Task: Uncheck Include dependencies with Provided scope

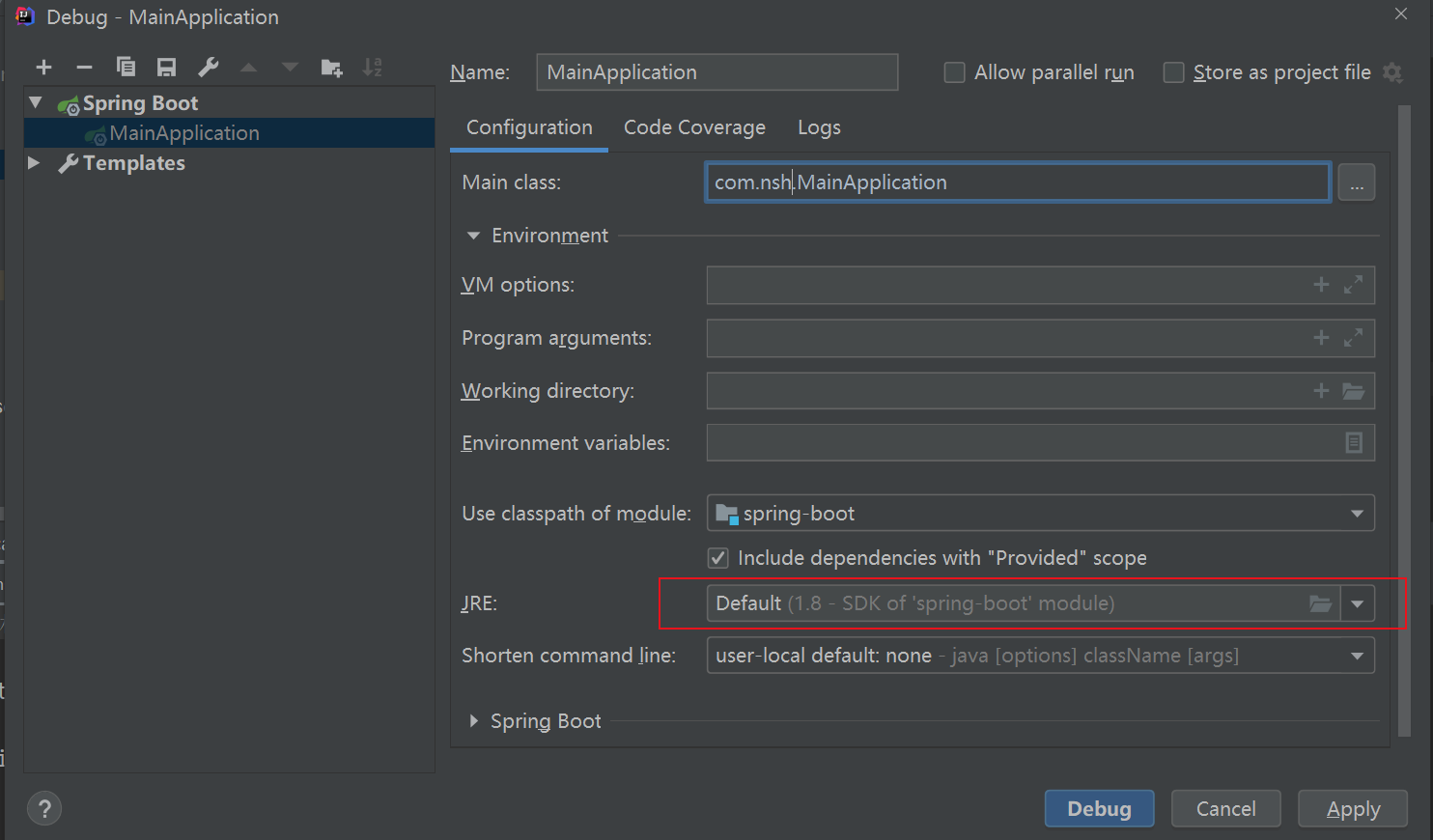Action: pos(718,558)
